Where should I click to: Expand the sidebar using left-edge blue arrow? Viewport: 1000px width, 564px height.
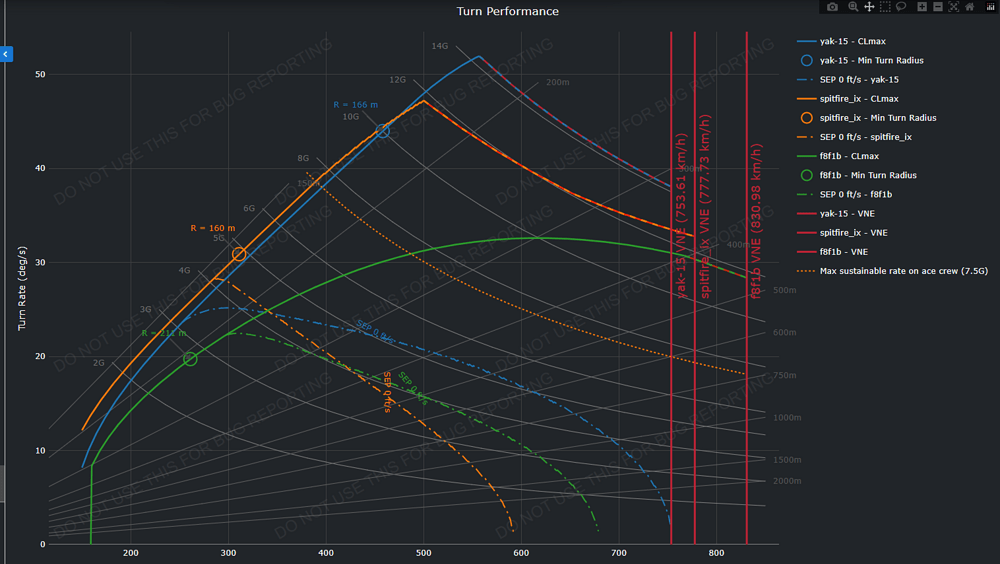tap(6, 54)
